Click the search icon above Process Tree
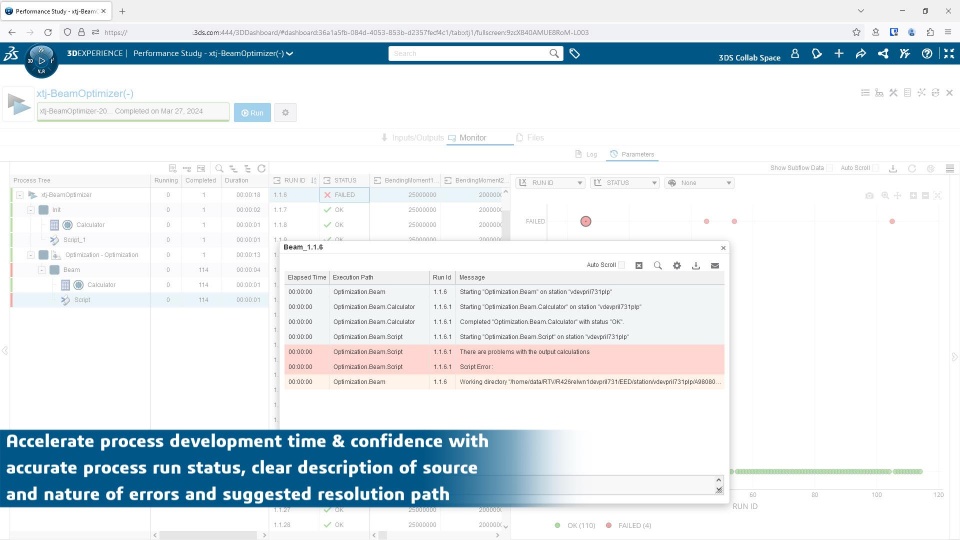The height and width of the screenshot is (540, 960). pos(219,168)
